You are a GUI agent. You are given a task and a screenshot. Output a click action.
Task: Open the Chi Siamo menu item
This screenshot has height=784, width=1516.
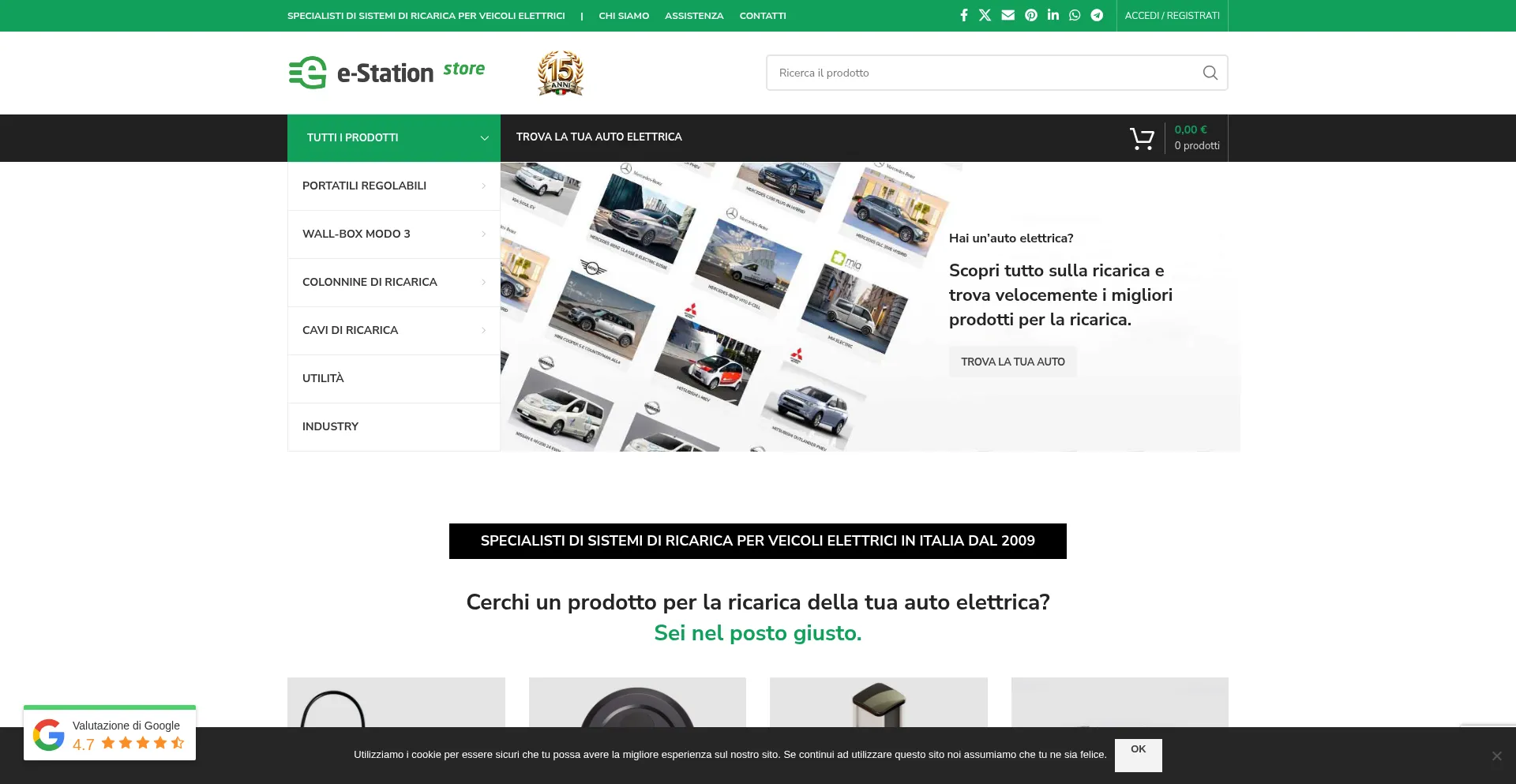click(624, 16)
